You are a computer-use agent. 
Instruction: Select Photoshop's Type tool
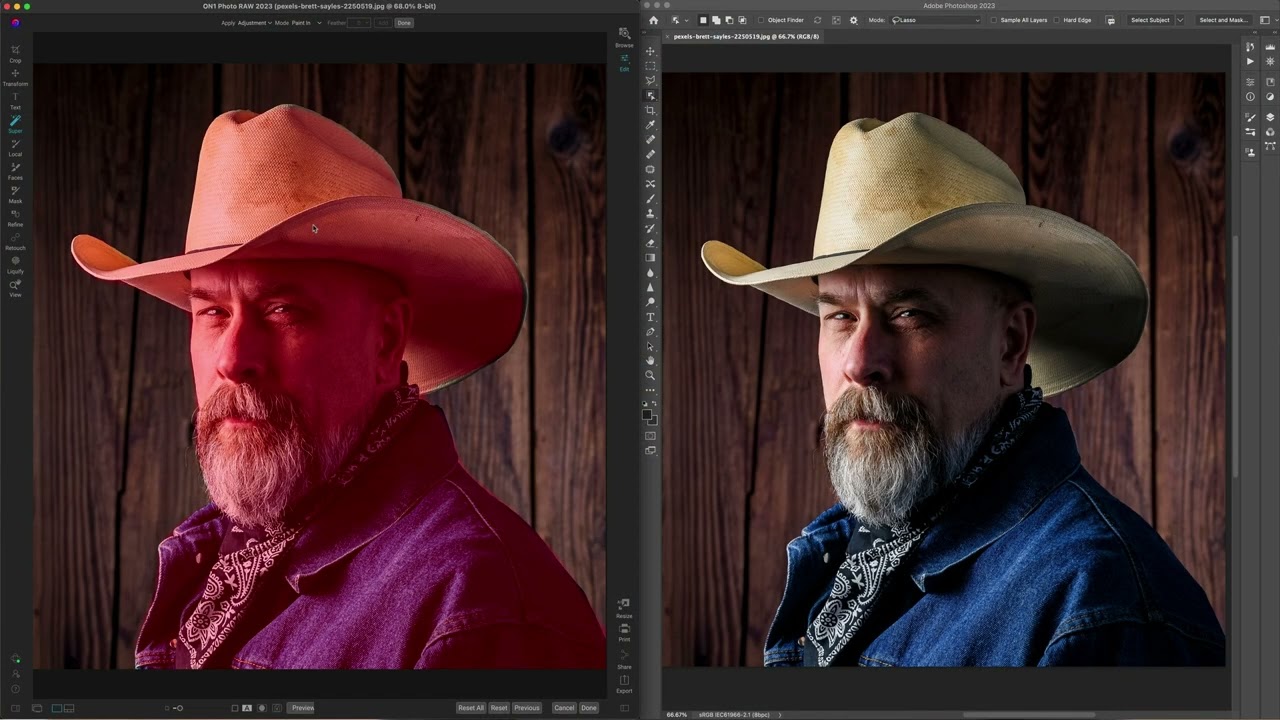pos(650,317)
